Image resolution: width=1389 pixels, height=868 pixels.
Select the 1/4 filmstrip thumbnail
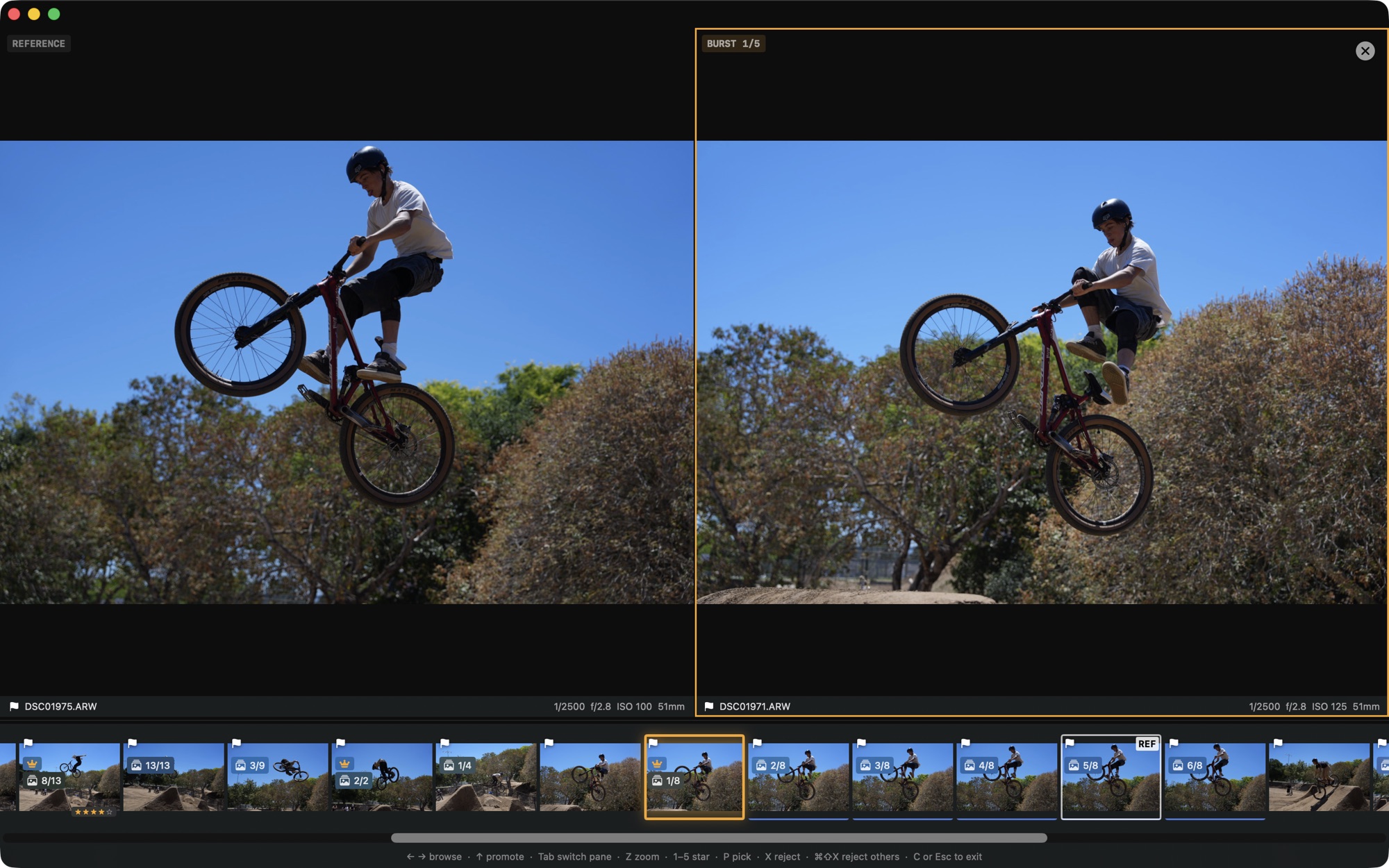(x=486, y=777)
